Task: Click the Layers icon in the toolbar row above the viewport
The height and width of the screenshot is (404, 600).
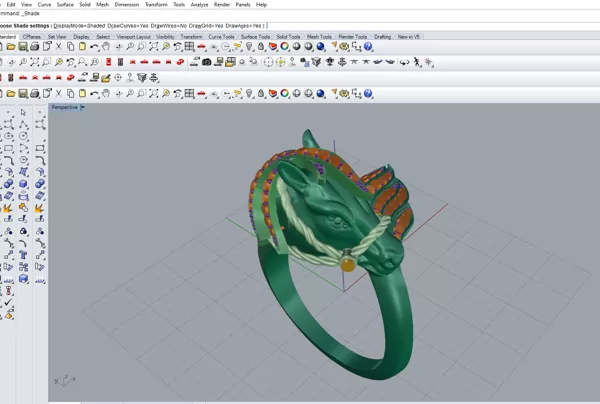Action: point(273,93)
